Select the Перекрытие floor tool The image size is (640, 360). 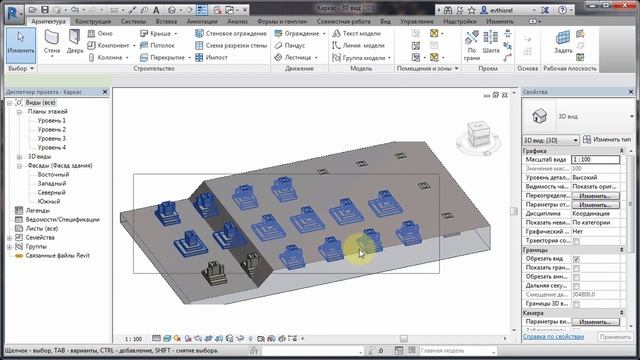click(x=162, y=58)
